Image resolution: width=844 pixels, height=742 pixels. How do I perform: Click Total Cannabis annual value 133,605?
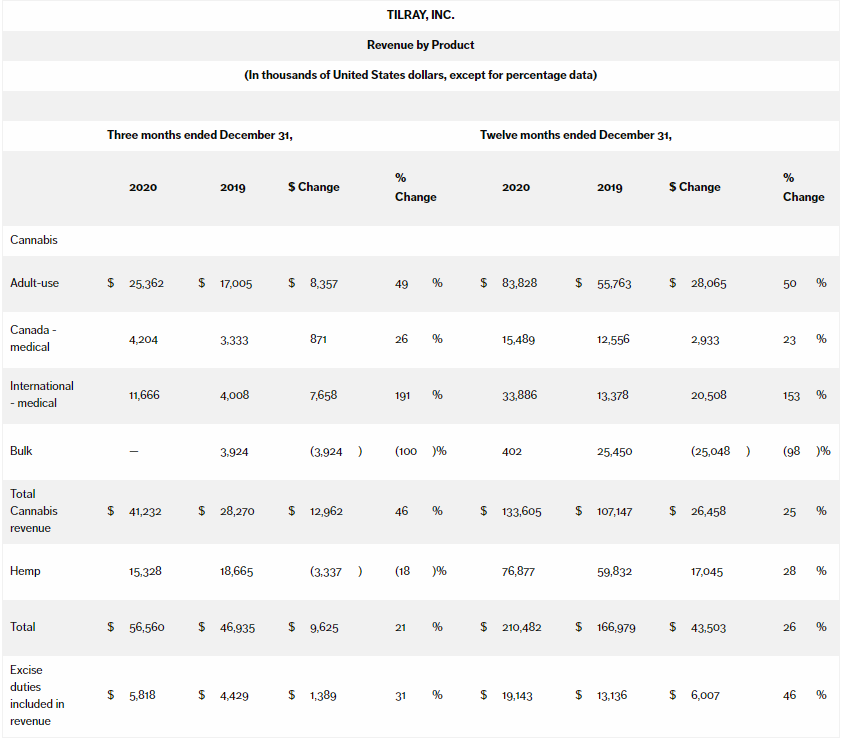tap(522, 512)
